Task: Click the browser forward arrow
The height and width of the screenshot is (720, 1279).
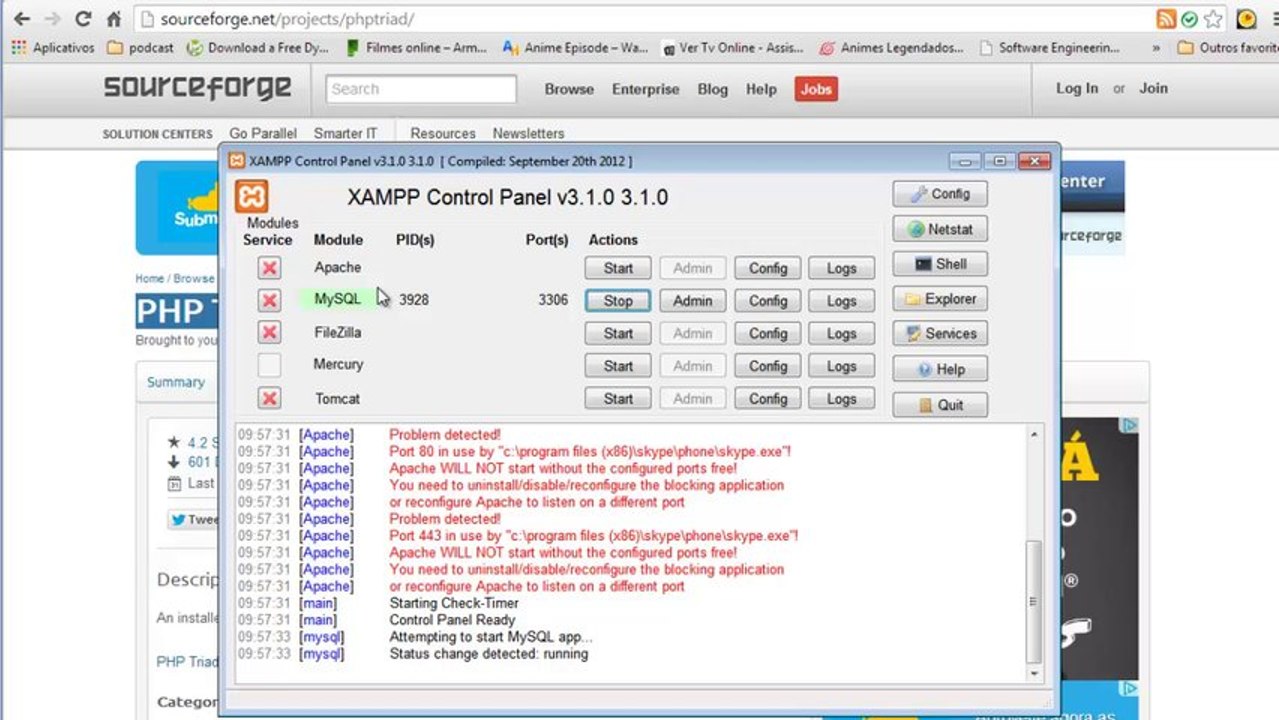Action: 52,19
